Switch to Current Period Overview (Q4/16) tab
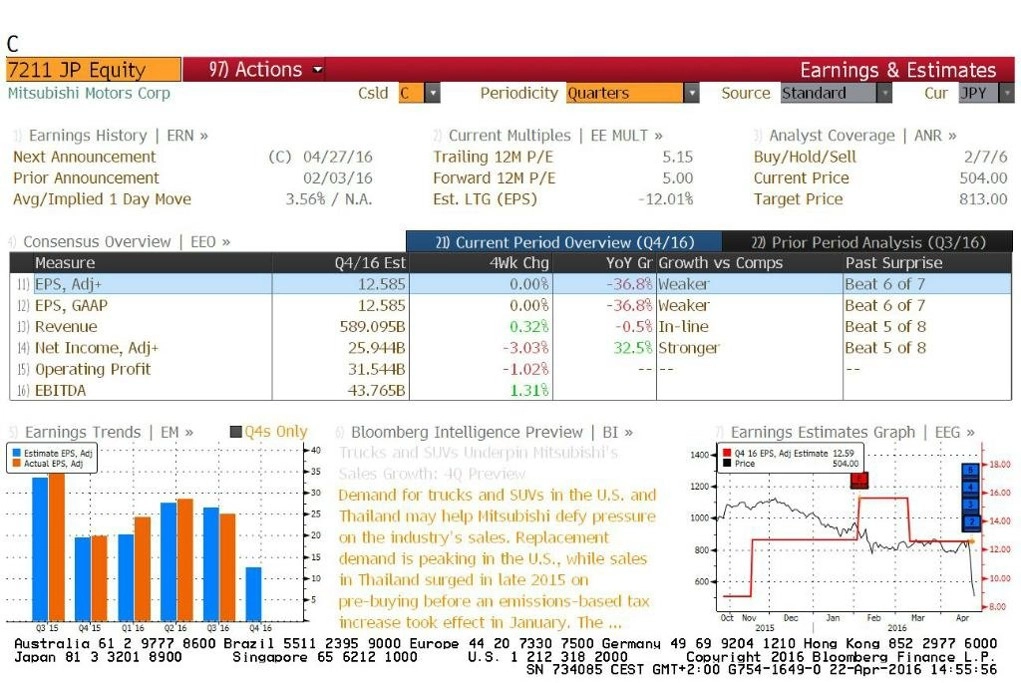The height and width of the screenshot is (683, 1021). (x=564, y=242)
